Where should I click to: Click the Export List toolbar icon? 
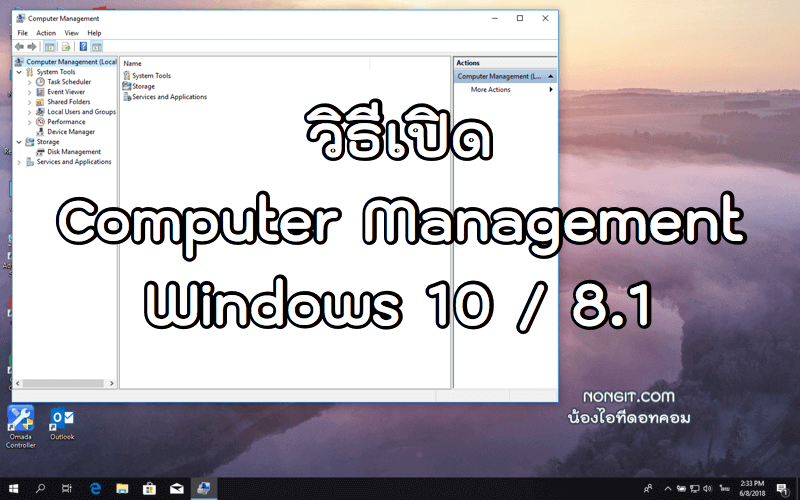pos(66,46)
